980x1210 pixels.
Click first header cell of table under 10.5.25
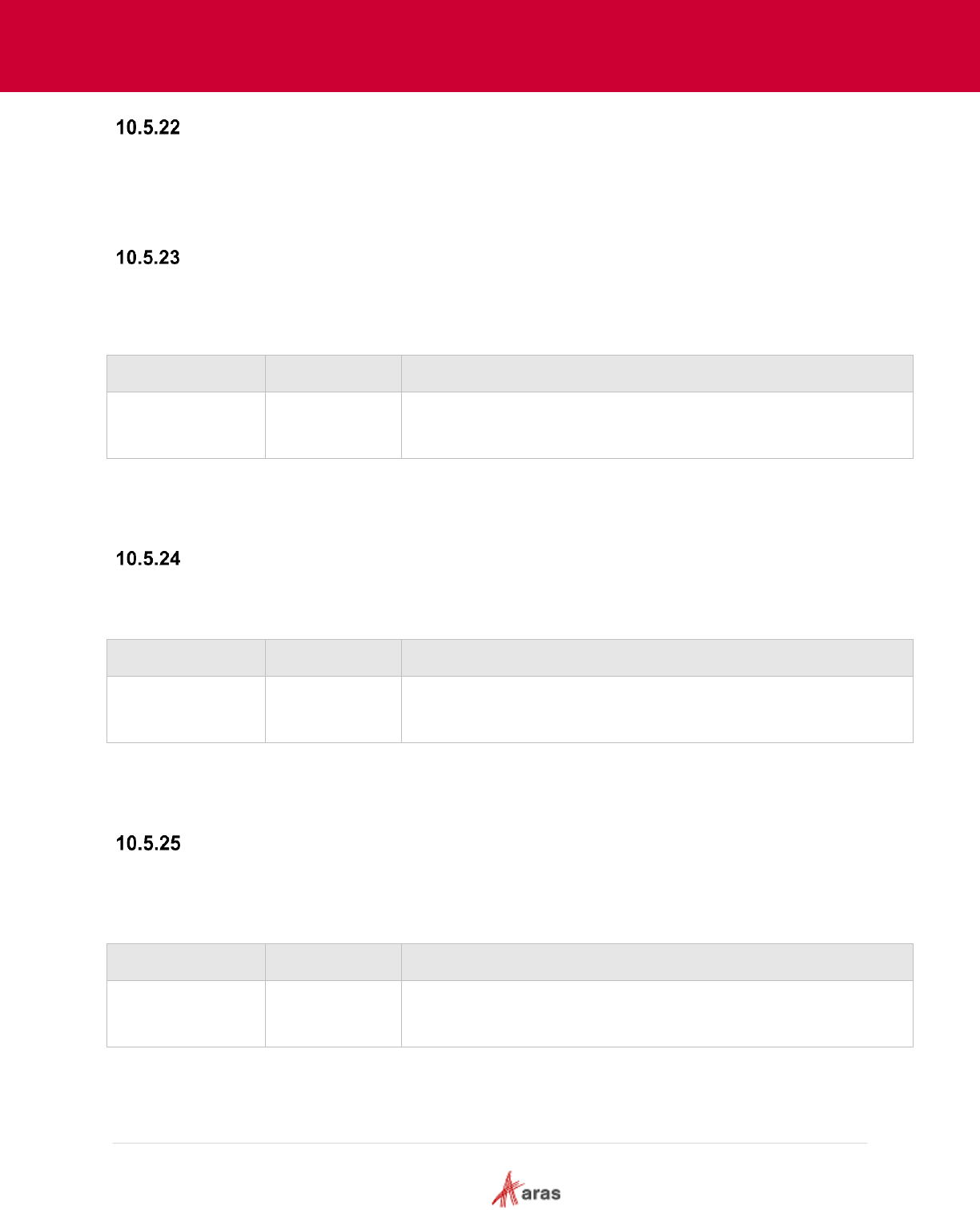(x=186, y=962)
